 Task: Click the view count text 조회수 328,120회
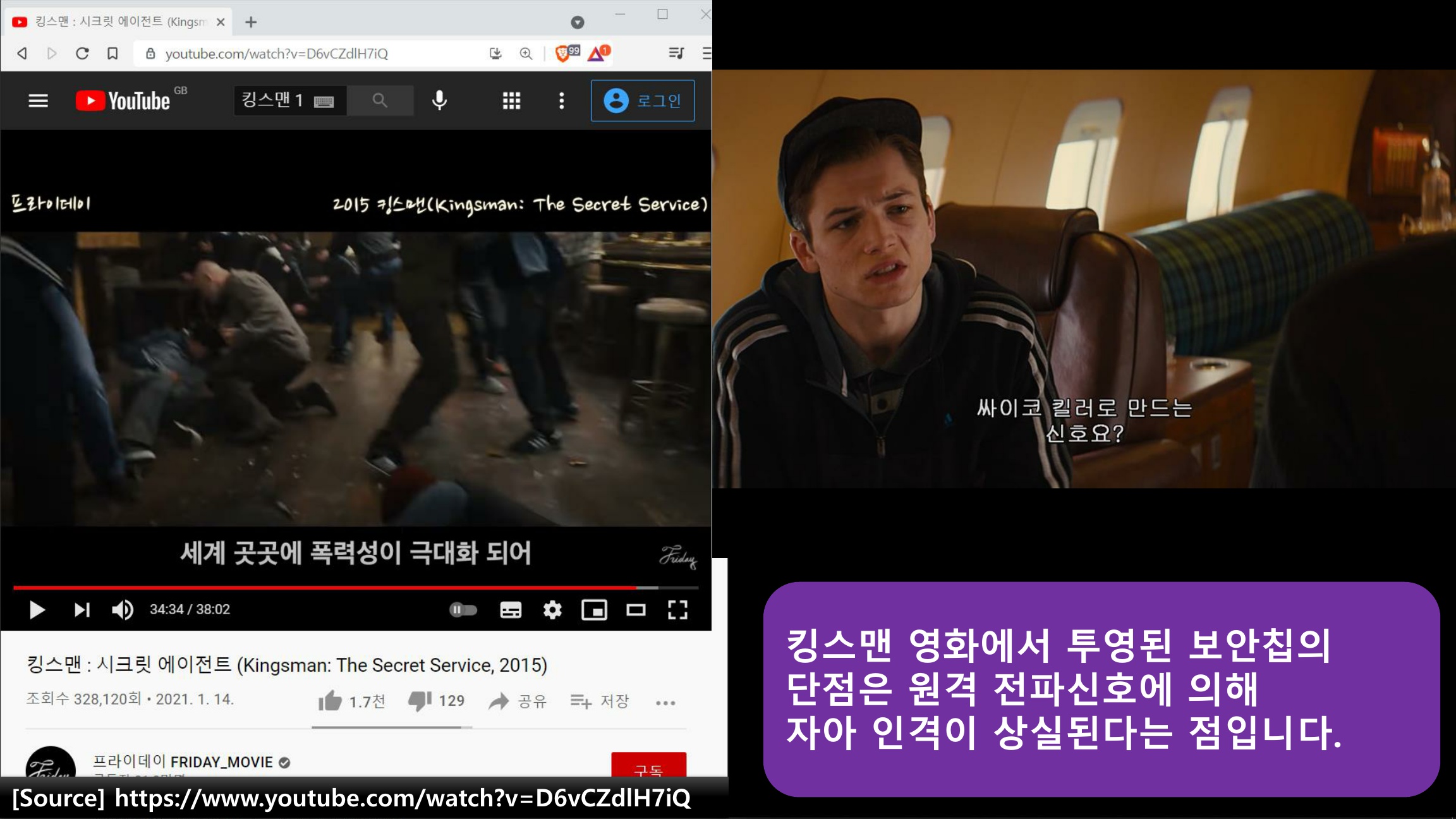[83, 699]
